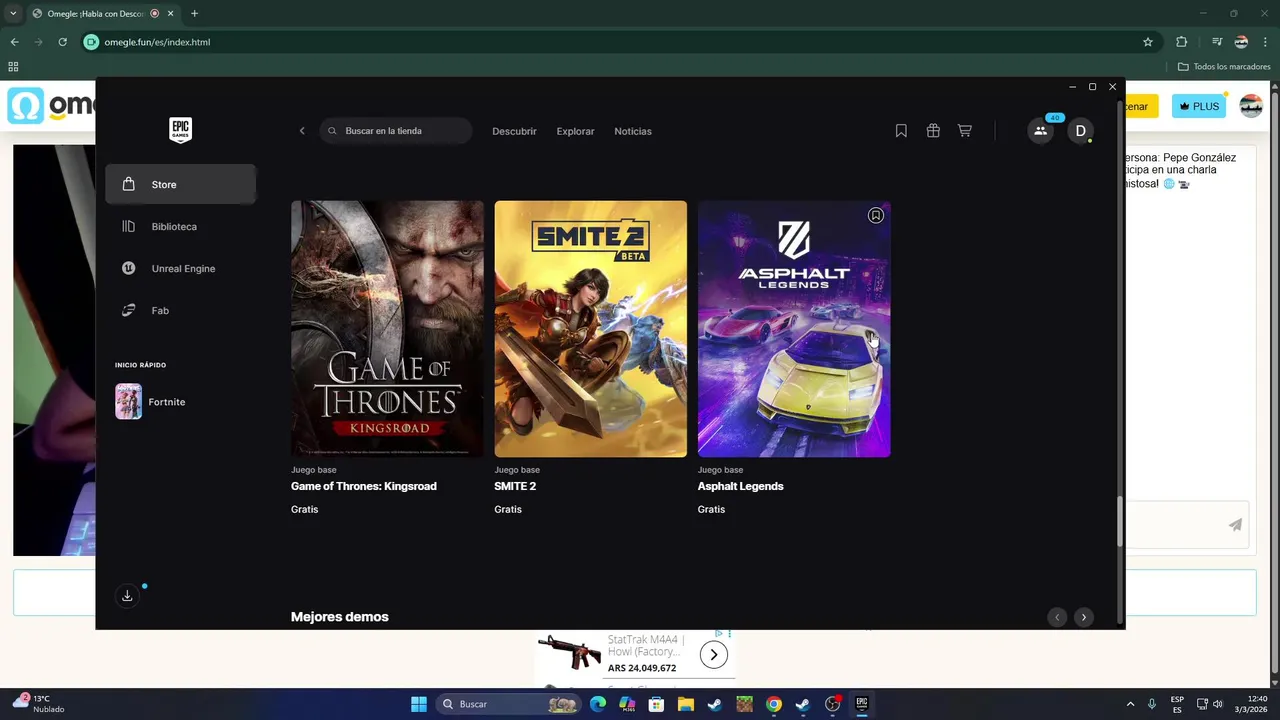
Task: Focus the Buscar en la tienda field
Action: [396, 131]
